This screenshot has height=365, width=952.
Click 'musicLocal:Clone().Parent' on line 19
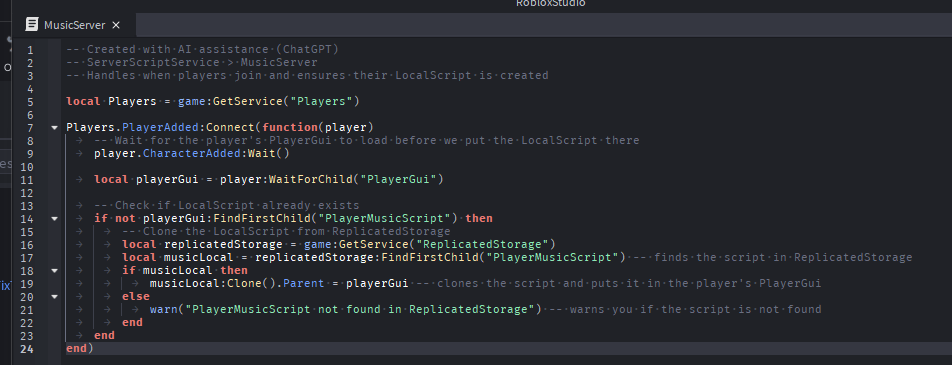point(237,284)
